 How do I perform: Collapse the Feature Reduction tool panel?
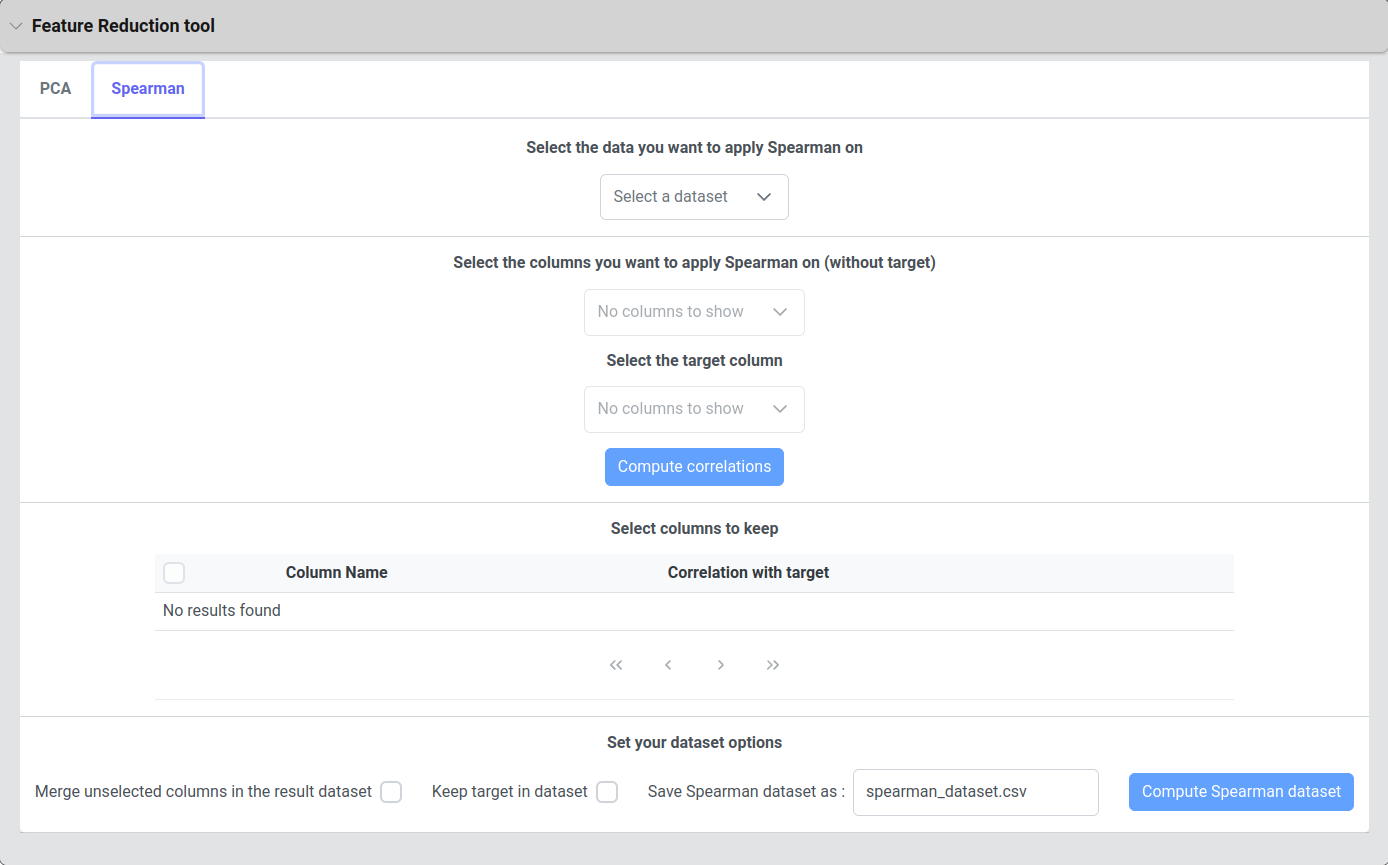[x=16, y=26]
